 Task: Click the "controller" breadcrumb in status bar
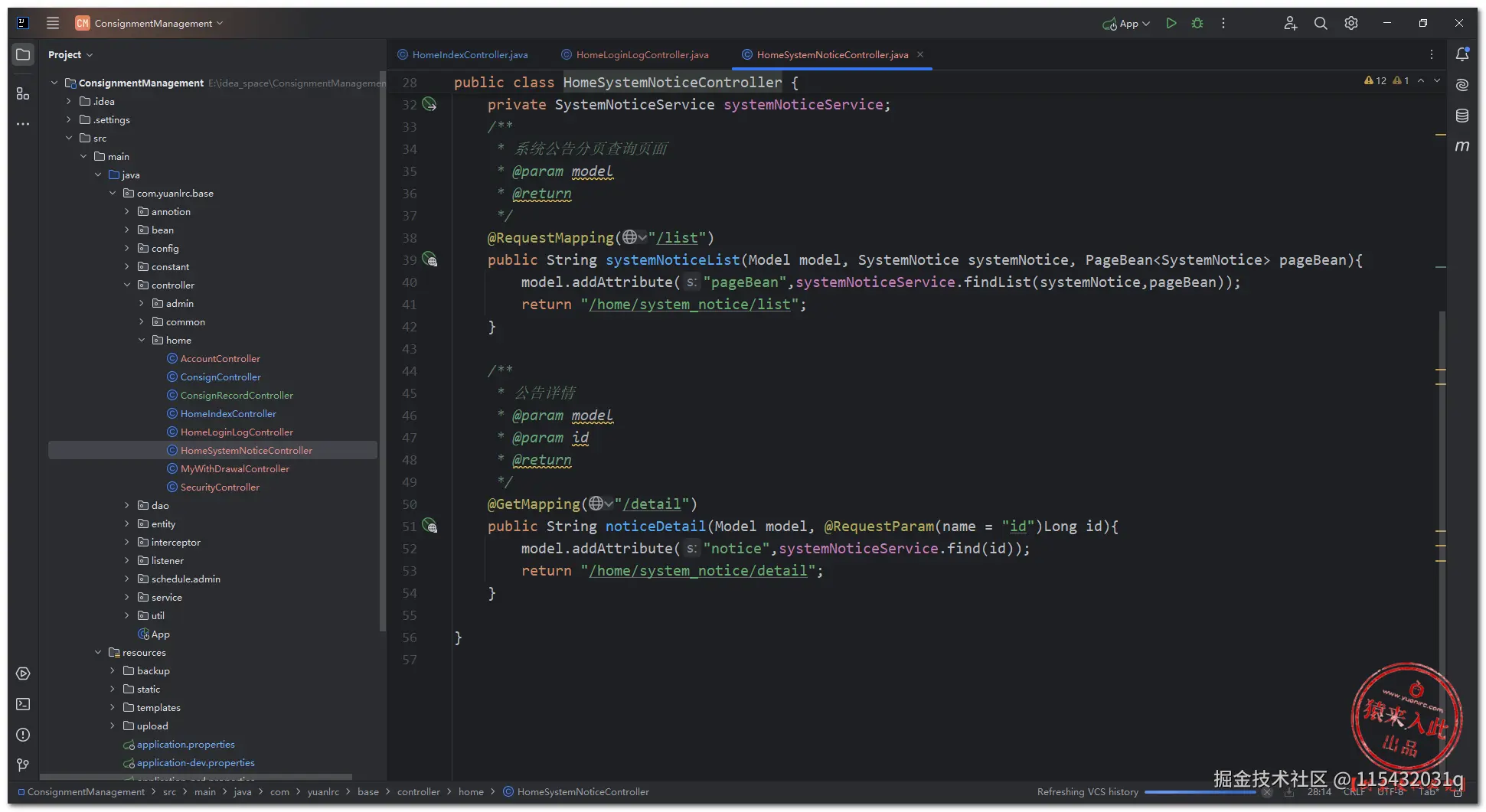click(419, 791)
